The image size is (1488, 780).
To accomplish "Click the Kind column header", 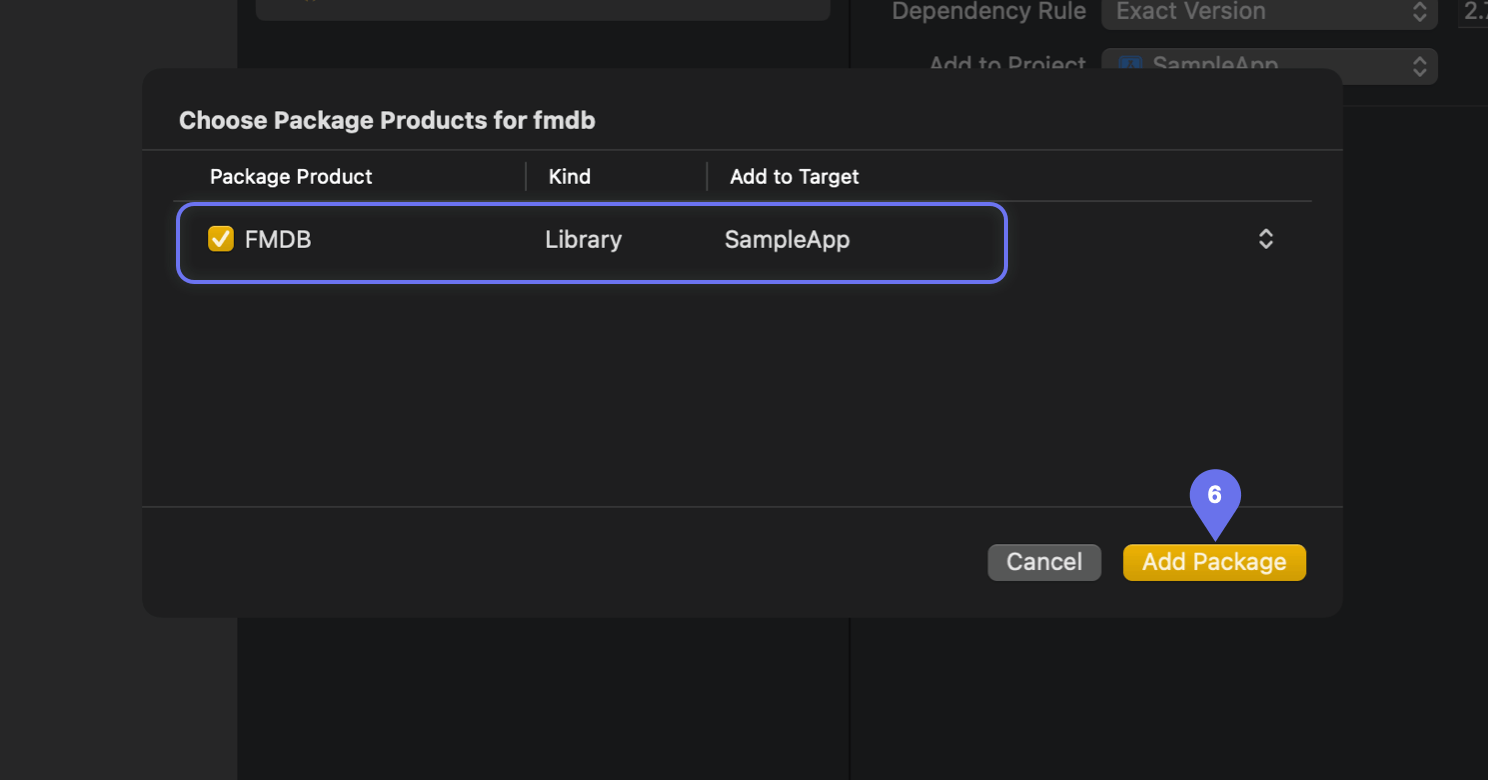I will (570, 177).
